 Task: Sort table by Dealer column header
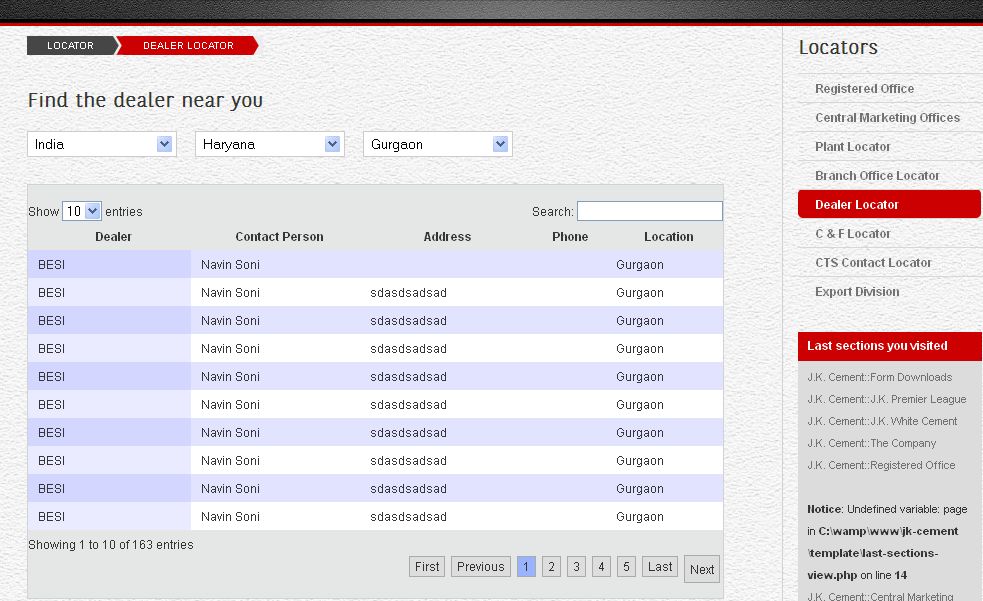coord(113,237)
